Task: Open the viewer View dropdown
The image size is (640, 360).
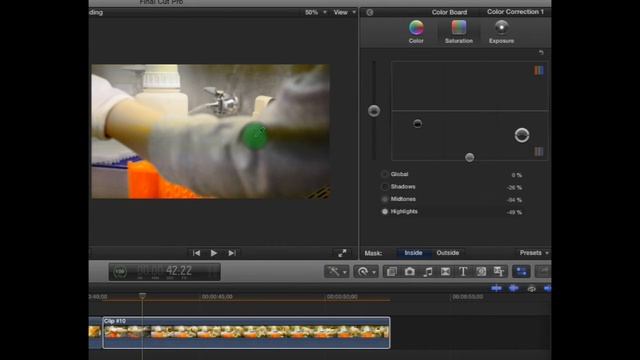Action: pyautogui.click(x=344, y=13)
